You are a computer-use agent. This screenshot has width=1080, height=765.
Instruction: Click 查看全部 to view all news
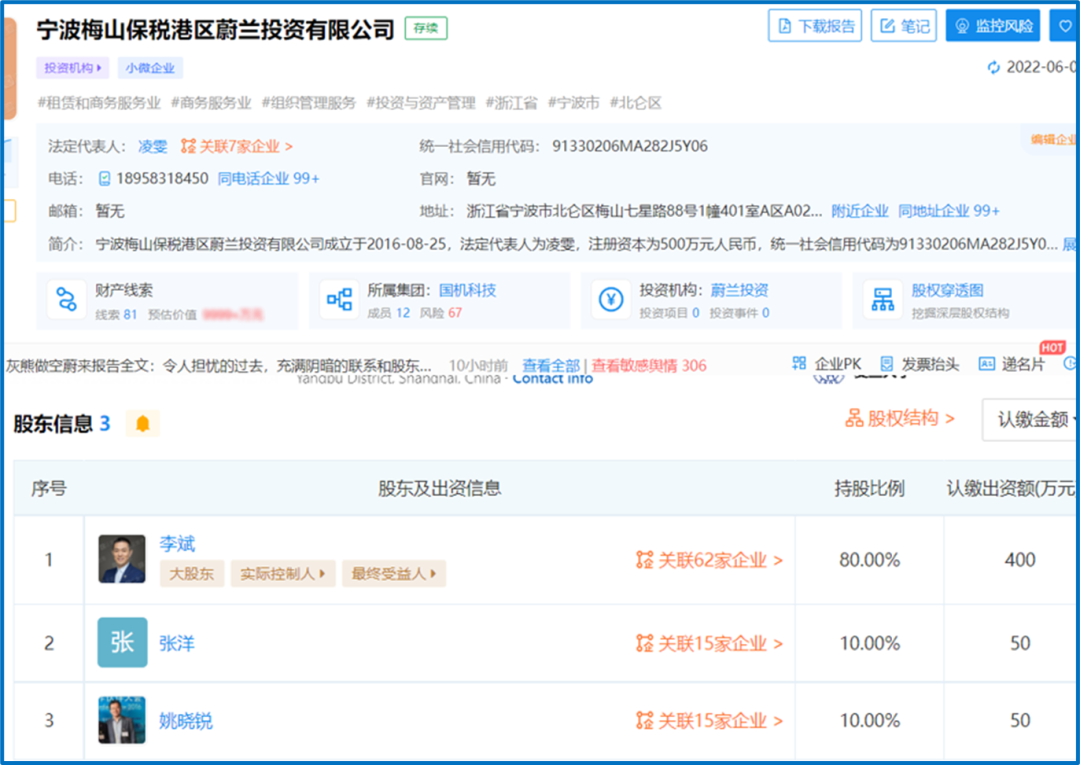(550, 366)
